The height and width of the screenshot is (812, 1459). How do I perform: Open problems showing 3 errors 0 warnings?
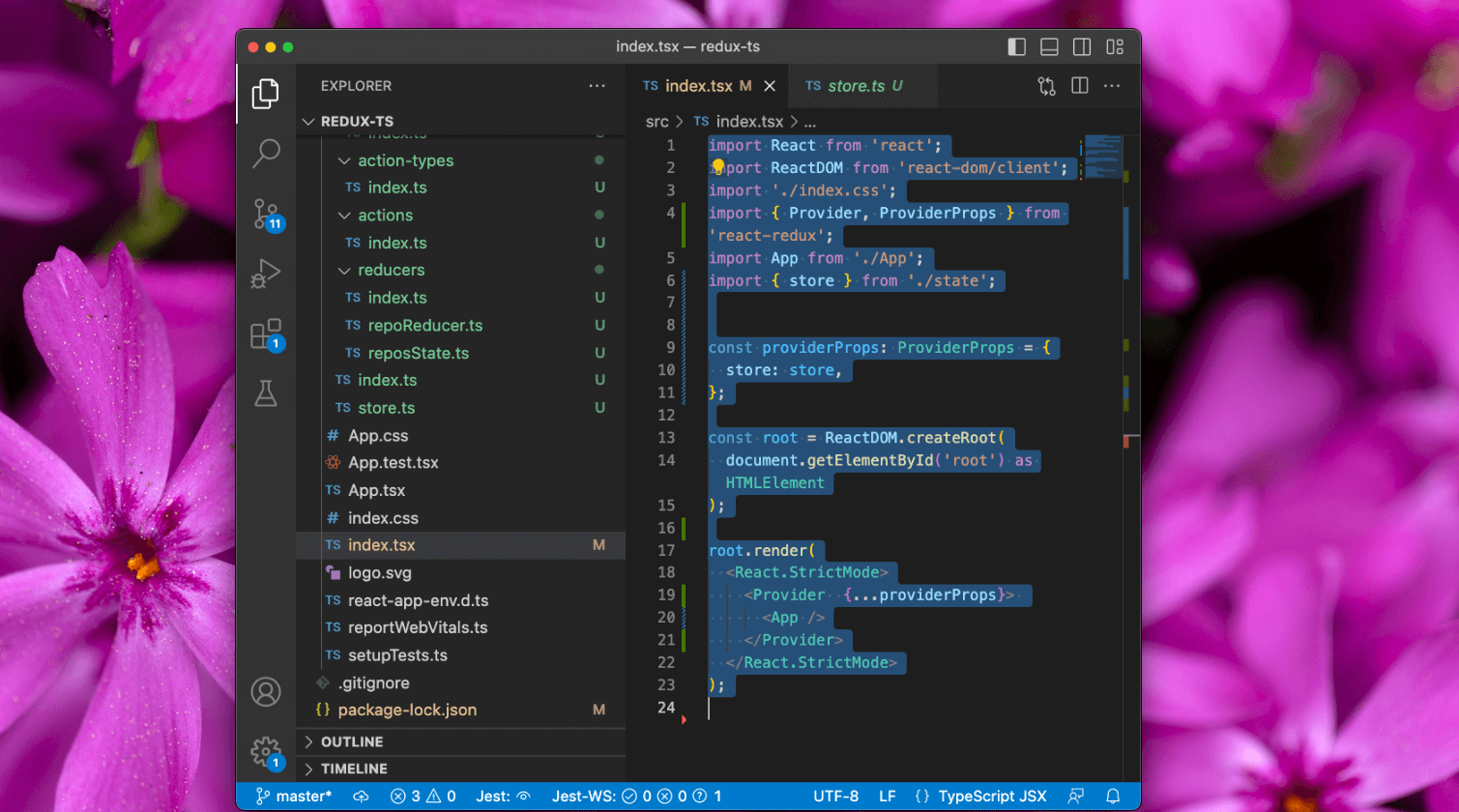[x=423, y=797]
